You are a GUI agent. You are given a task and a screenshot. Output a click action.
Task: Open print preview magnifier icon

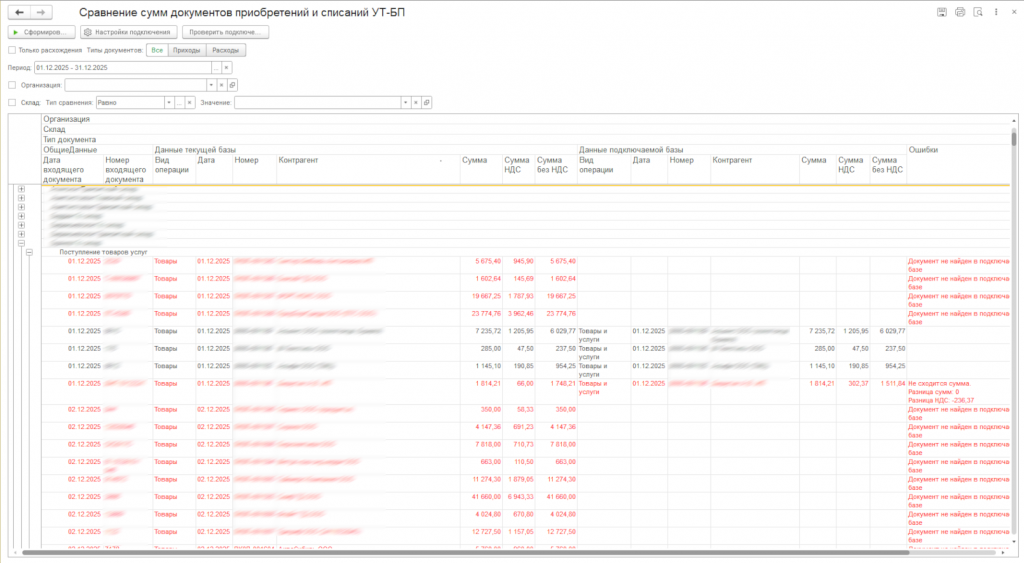(978, 12)
